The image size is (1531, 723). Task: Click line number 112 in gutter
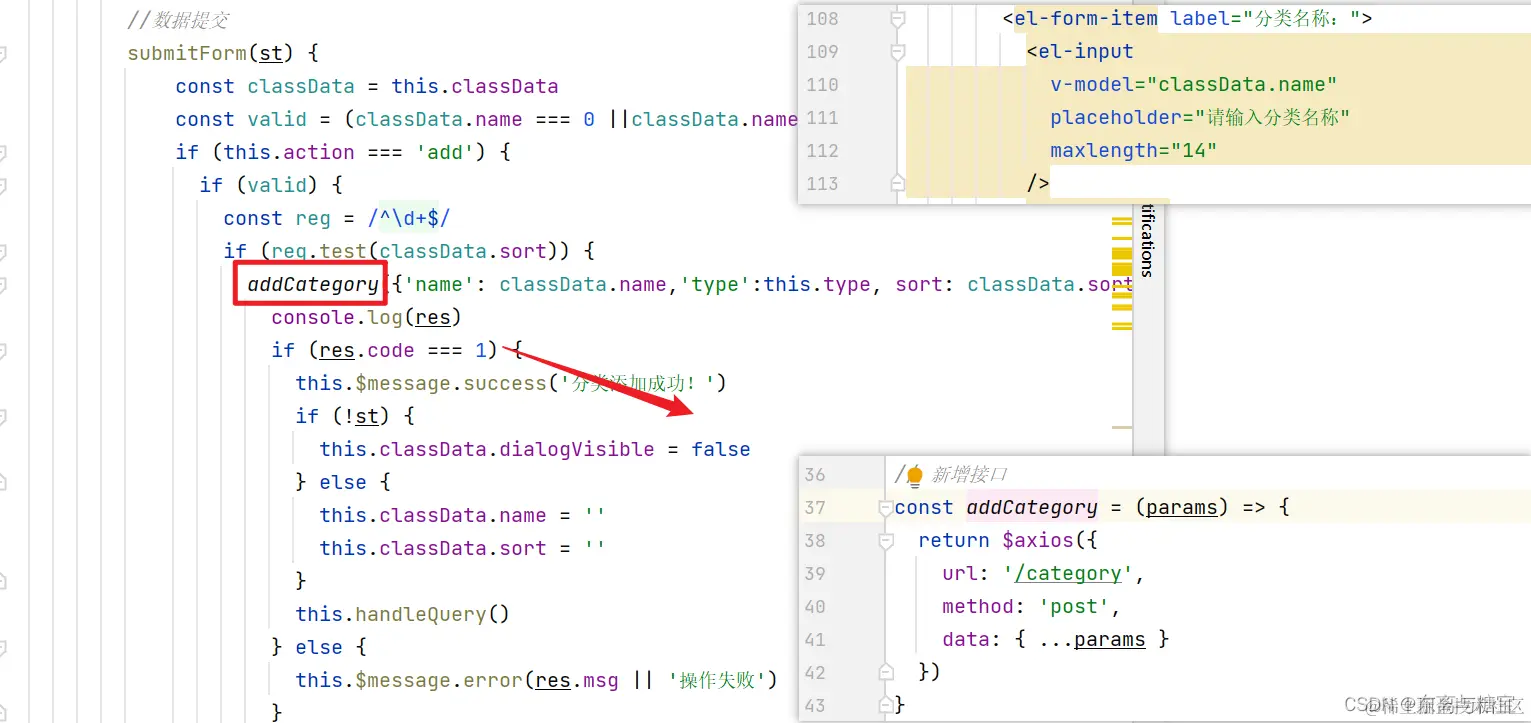coord(822,151)
